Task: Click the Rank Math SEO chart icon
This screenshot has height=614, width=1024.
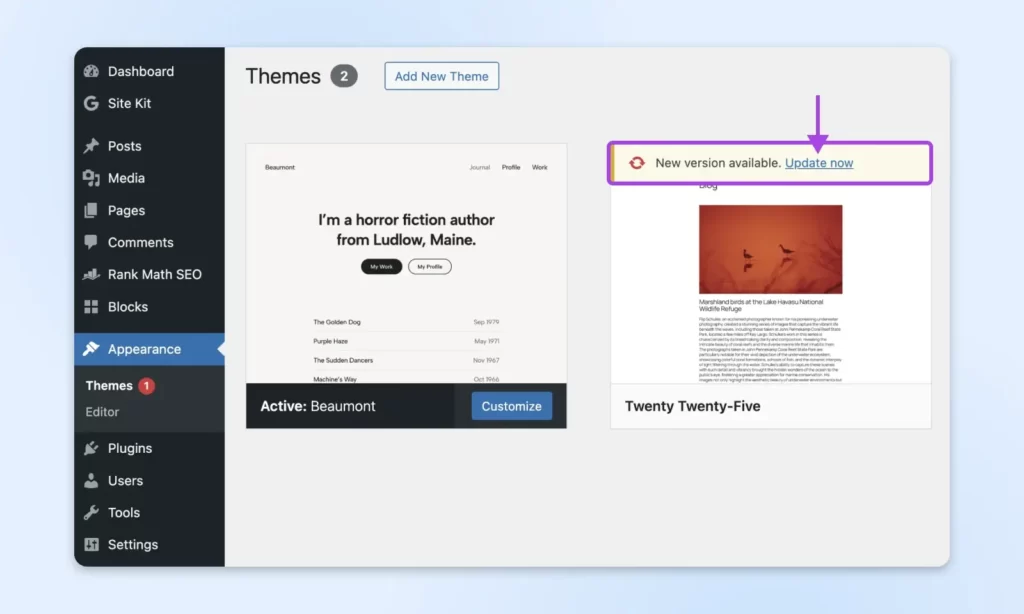Action: tap(91, 274)
